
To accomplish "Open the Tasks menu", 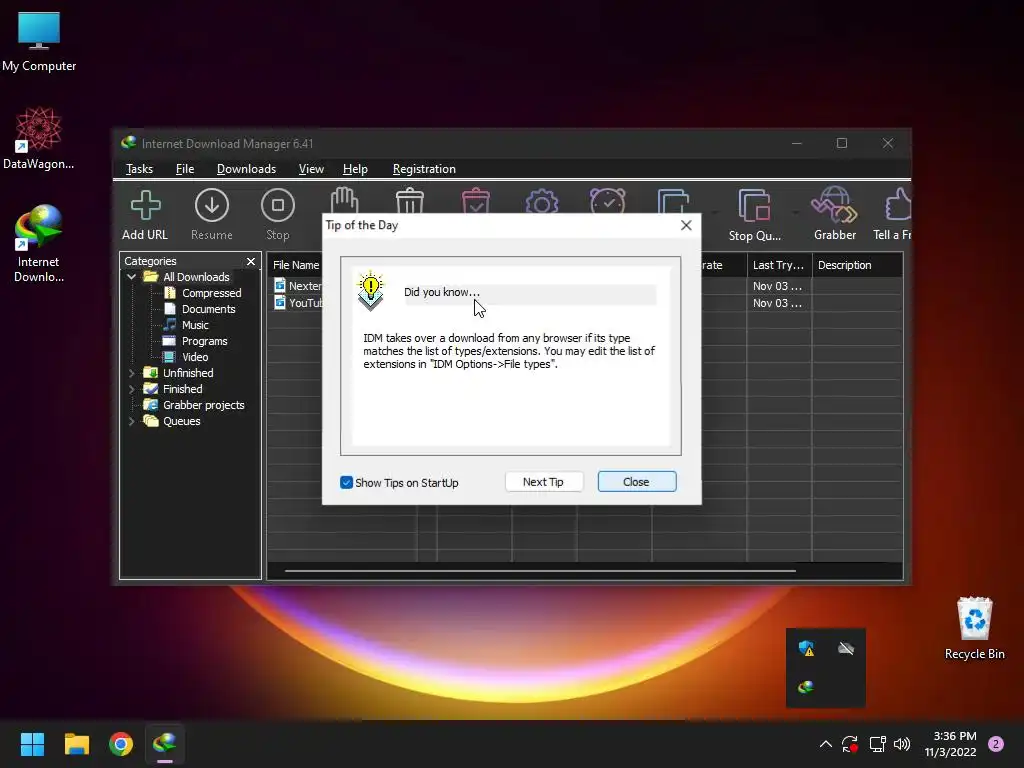I will coord(139,169).
